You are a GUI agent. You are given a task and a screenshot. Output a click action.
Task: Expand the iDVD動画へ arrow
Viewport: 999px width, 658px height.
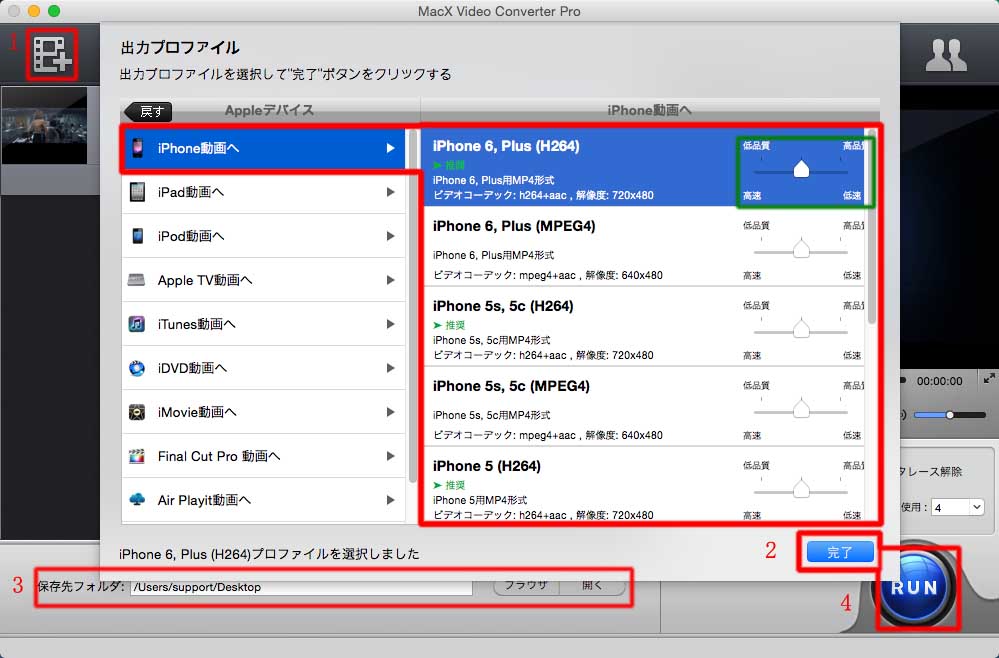coord(391,368)
